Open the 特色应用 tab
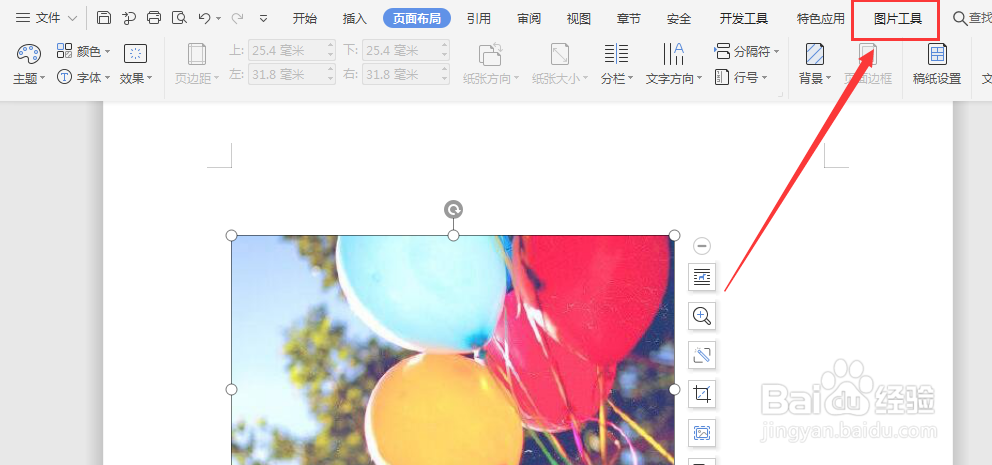Viewport: 992px width, 465px height. coord(821,18)
